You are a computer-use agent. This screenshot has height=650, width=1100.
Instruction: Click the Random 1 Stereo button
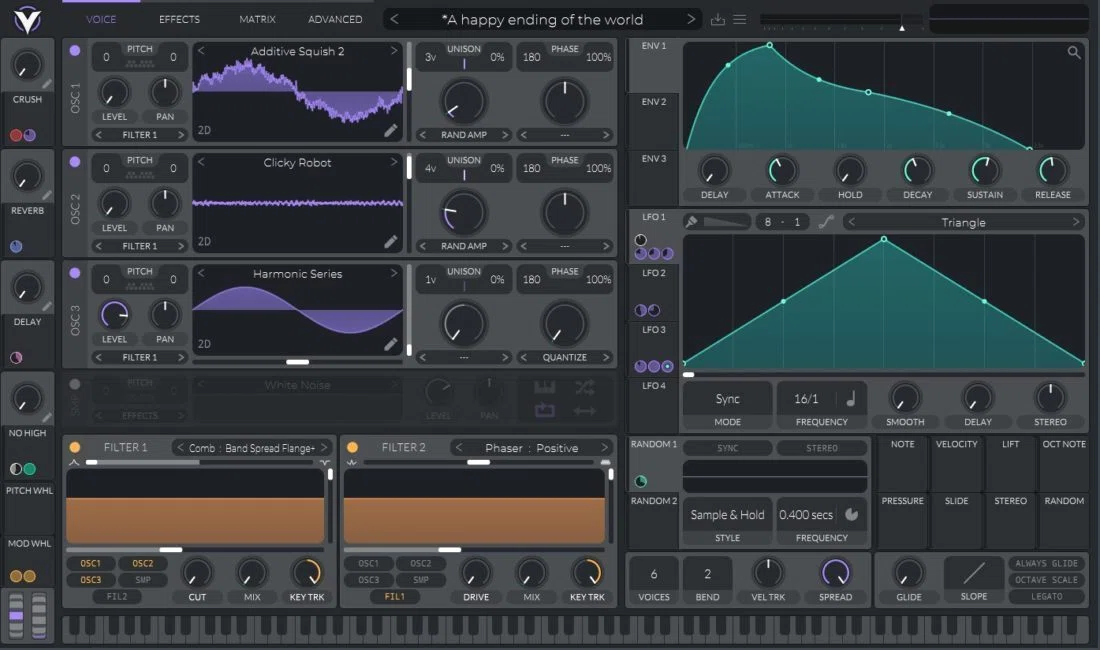(821, 448)
